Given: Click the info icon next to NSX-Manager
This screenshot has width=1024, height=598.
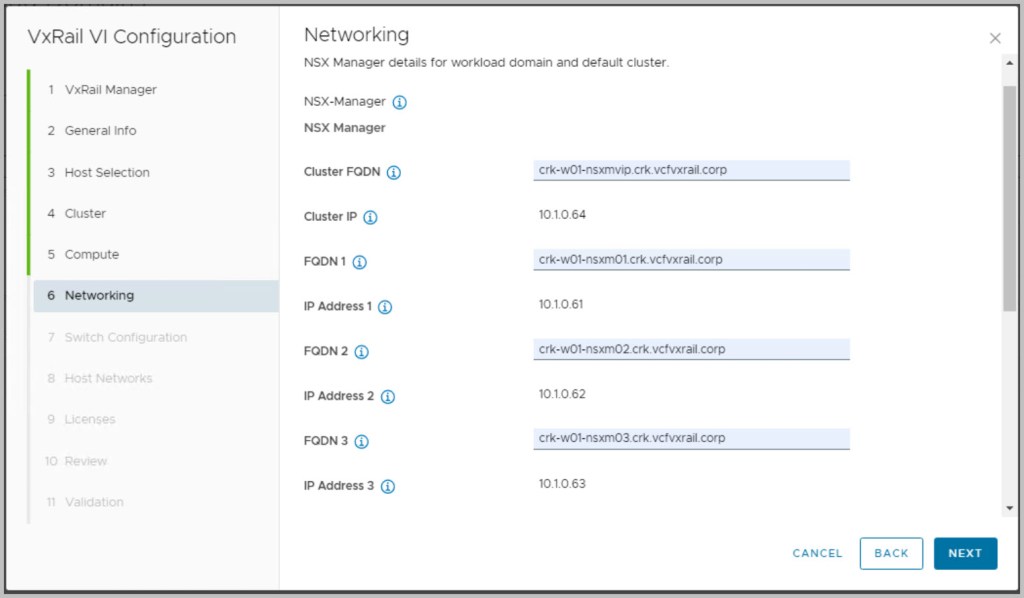Looking at the screenshot, I should point(400,102).
